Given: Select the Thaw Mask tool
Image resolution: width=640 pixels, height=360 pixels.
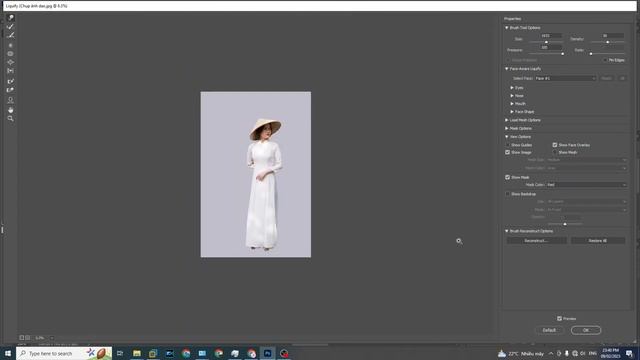Looking at the screenshot, I should (x=11, y=90).
